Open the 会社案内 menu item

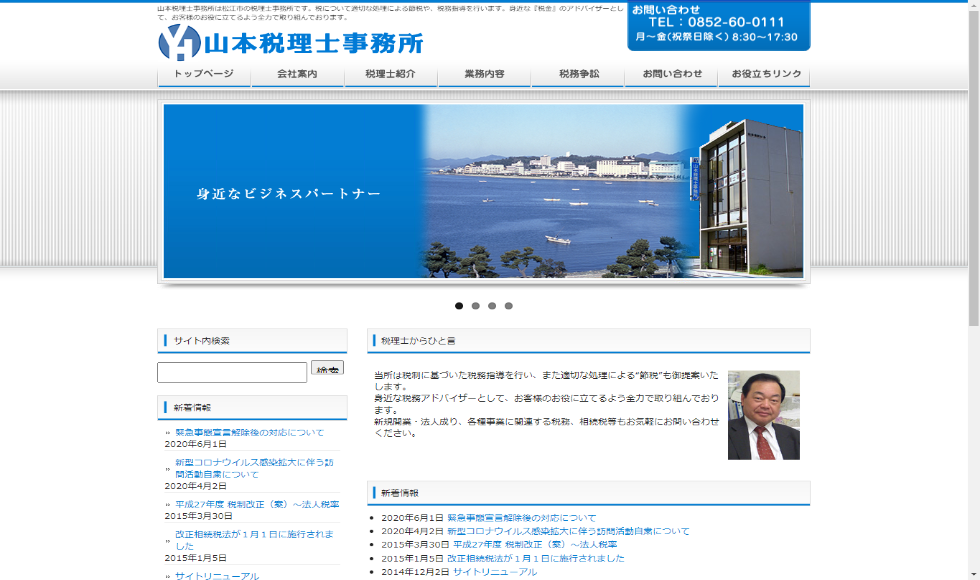coord(297,75)
